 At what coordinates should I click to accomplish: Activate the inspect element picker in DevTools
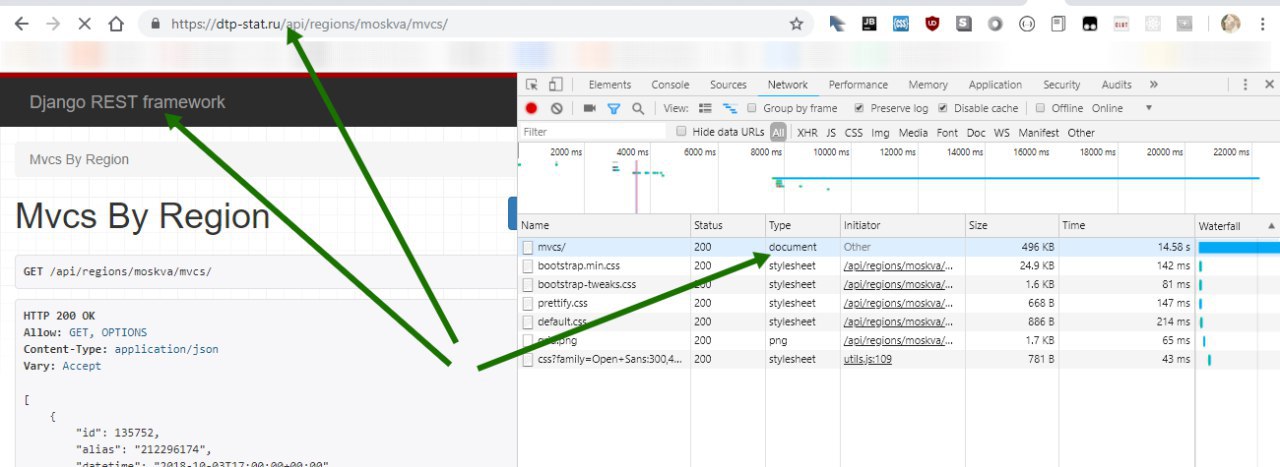532,85
